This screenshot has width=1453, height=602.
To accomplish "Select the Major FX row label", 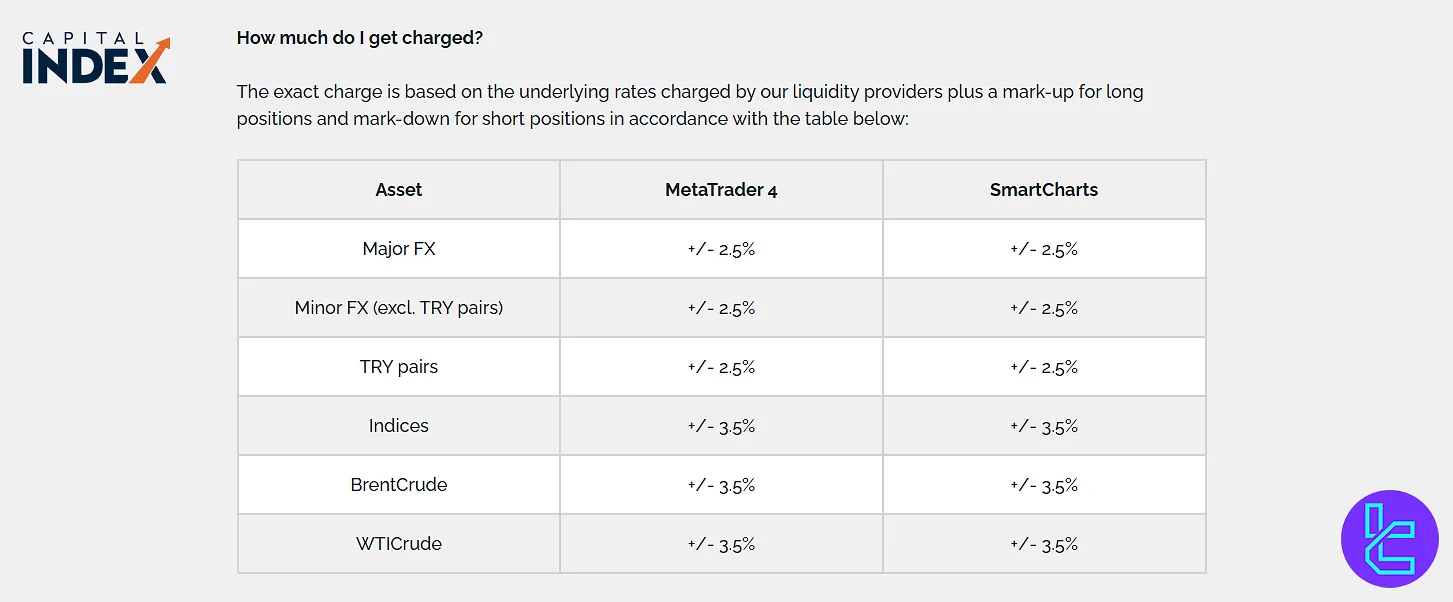I will click(x=399, y=249).
